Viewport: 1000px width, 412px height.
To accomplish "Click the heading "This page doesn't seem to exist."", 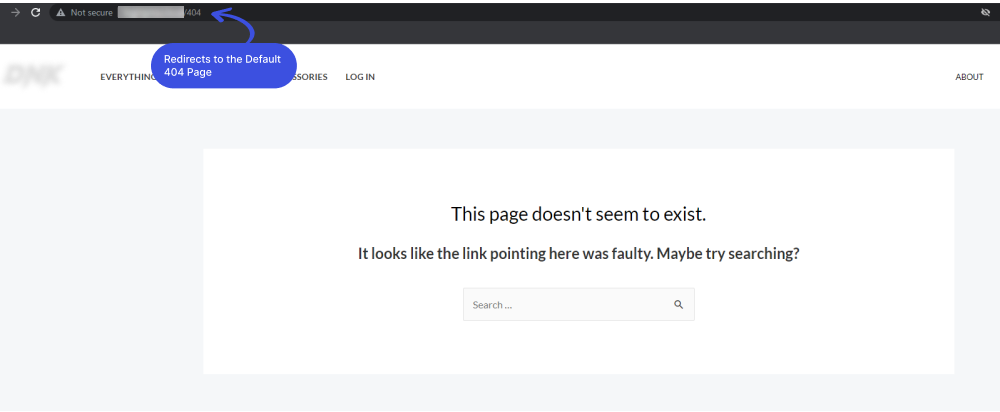I will pos(578,214).
